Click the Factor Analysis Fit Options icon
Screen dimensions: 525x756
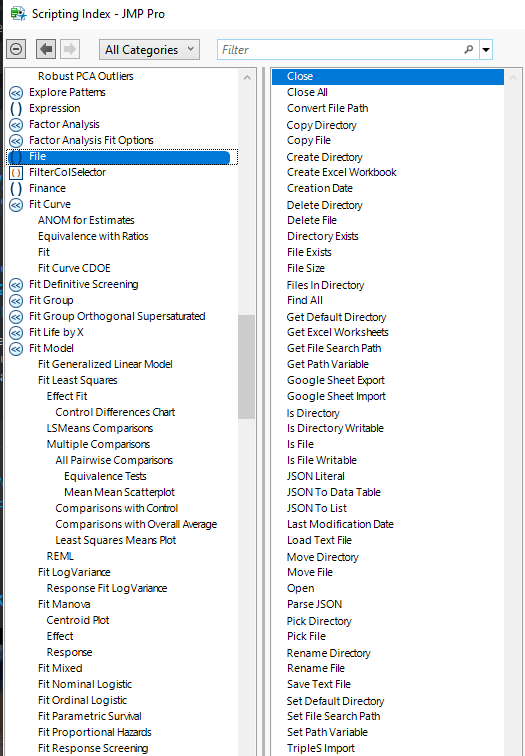[16, 141]
